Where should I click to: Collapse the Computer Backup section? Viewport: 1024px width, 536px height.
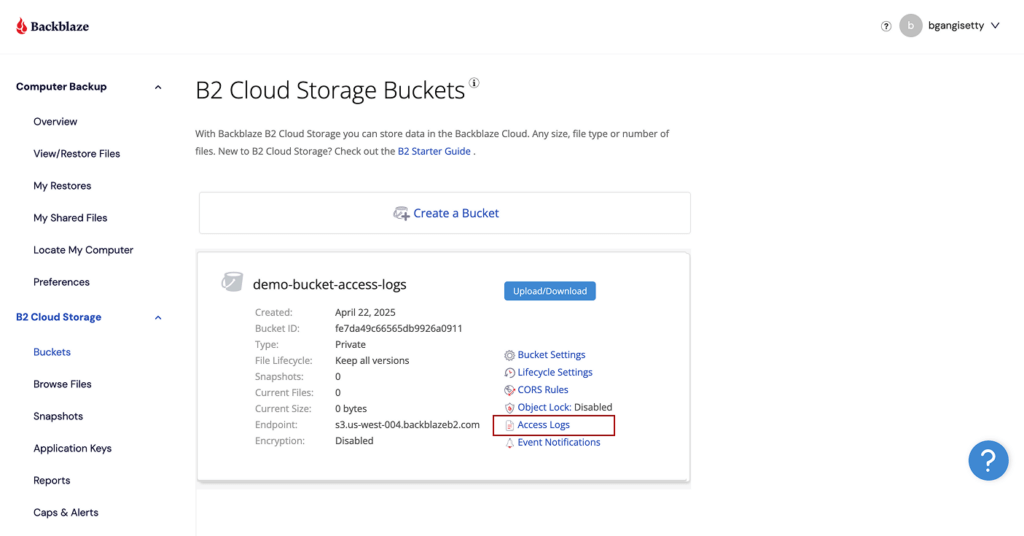[158, 87]
